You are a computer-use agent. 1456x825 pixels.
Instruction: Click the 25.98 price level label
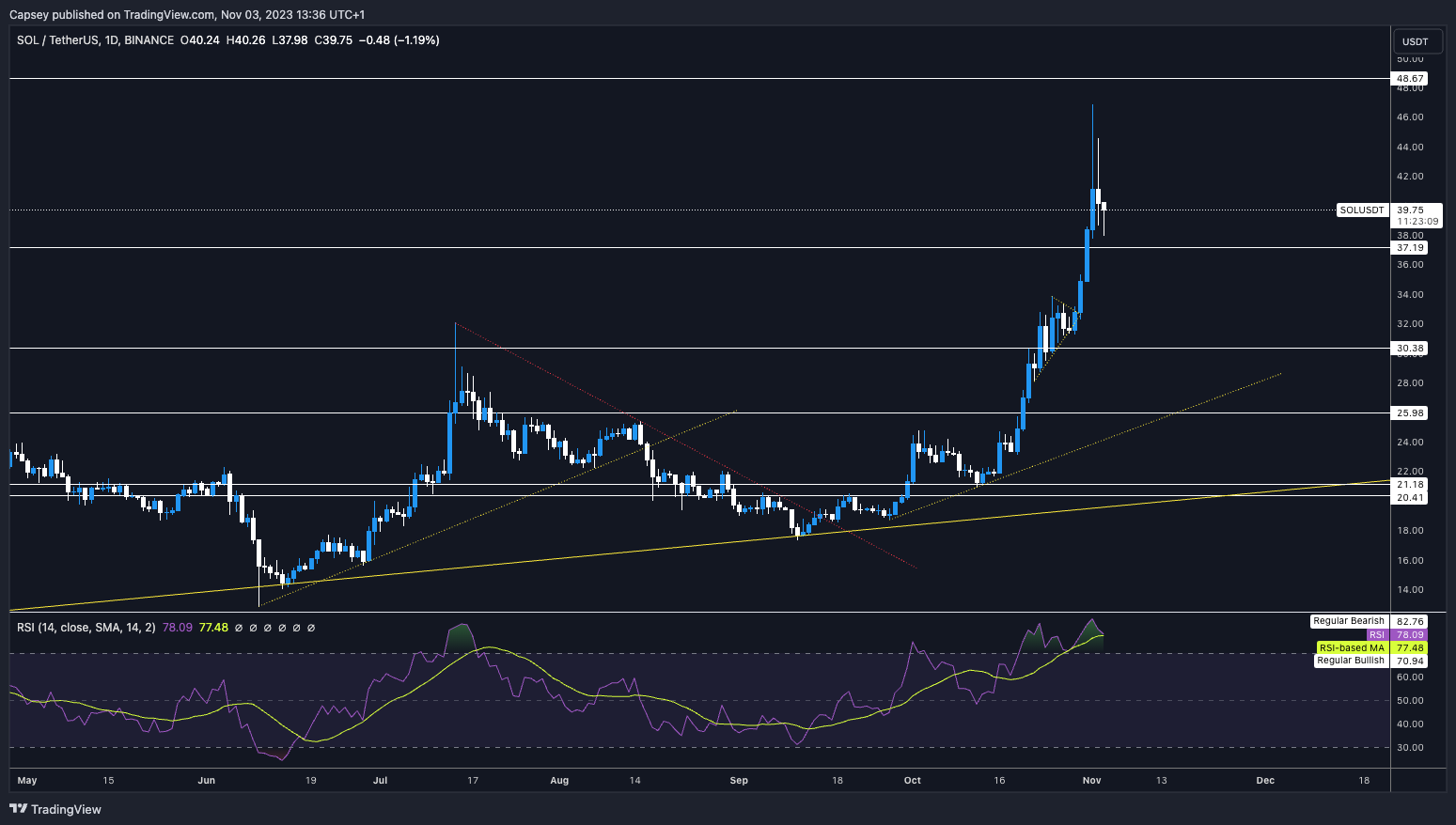pyautogui.click(x=1411, y=413)
